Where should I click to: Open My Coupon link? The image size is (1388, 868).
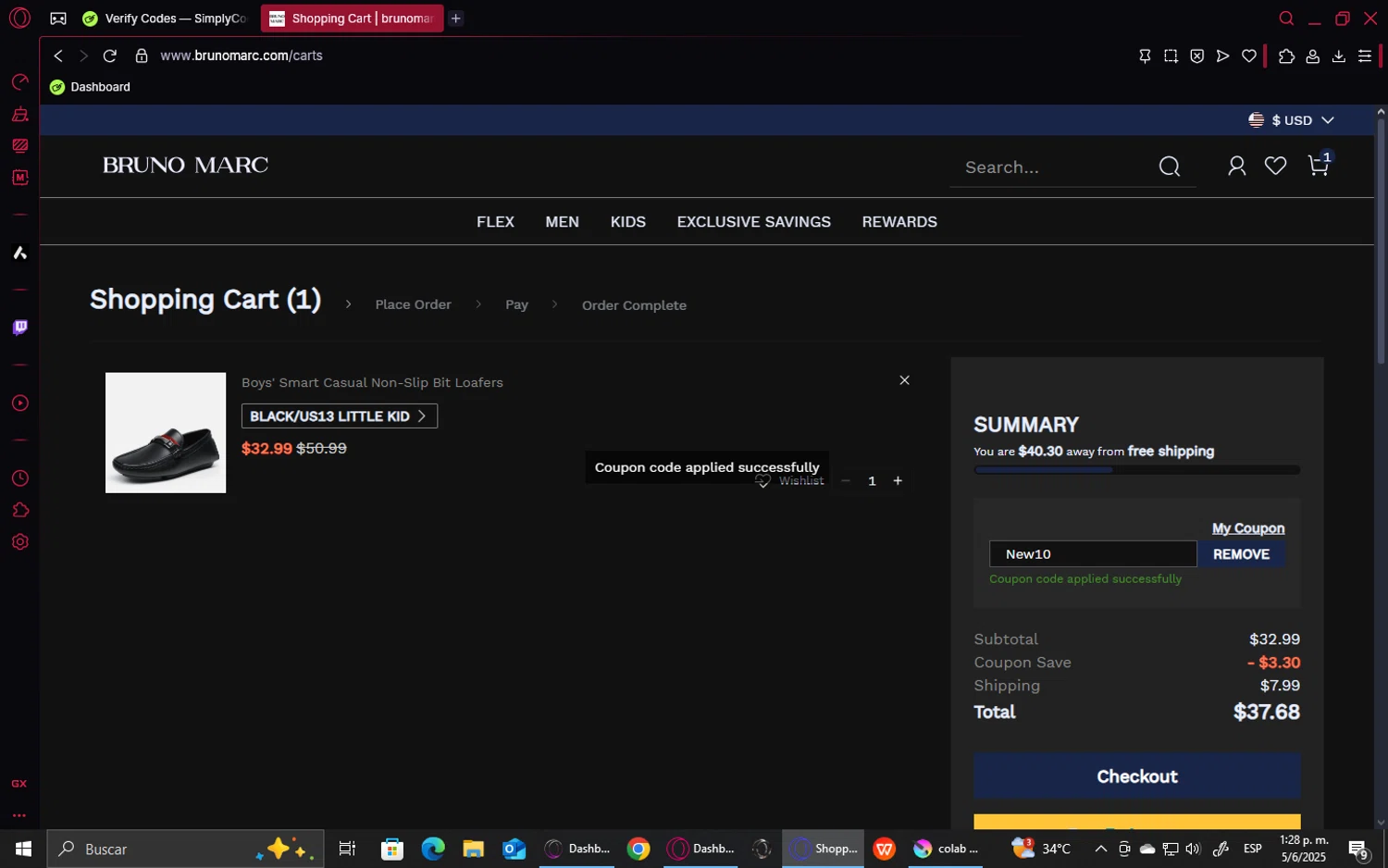1248,528
